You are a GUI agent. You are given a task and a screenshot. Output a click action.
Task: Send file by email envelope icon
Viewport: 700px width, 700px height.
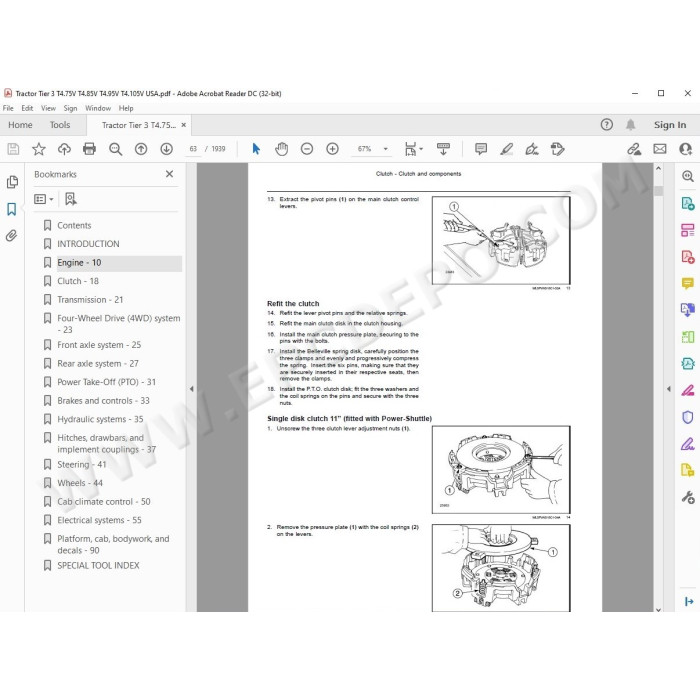(x=660, y=149)
